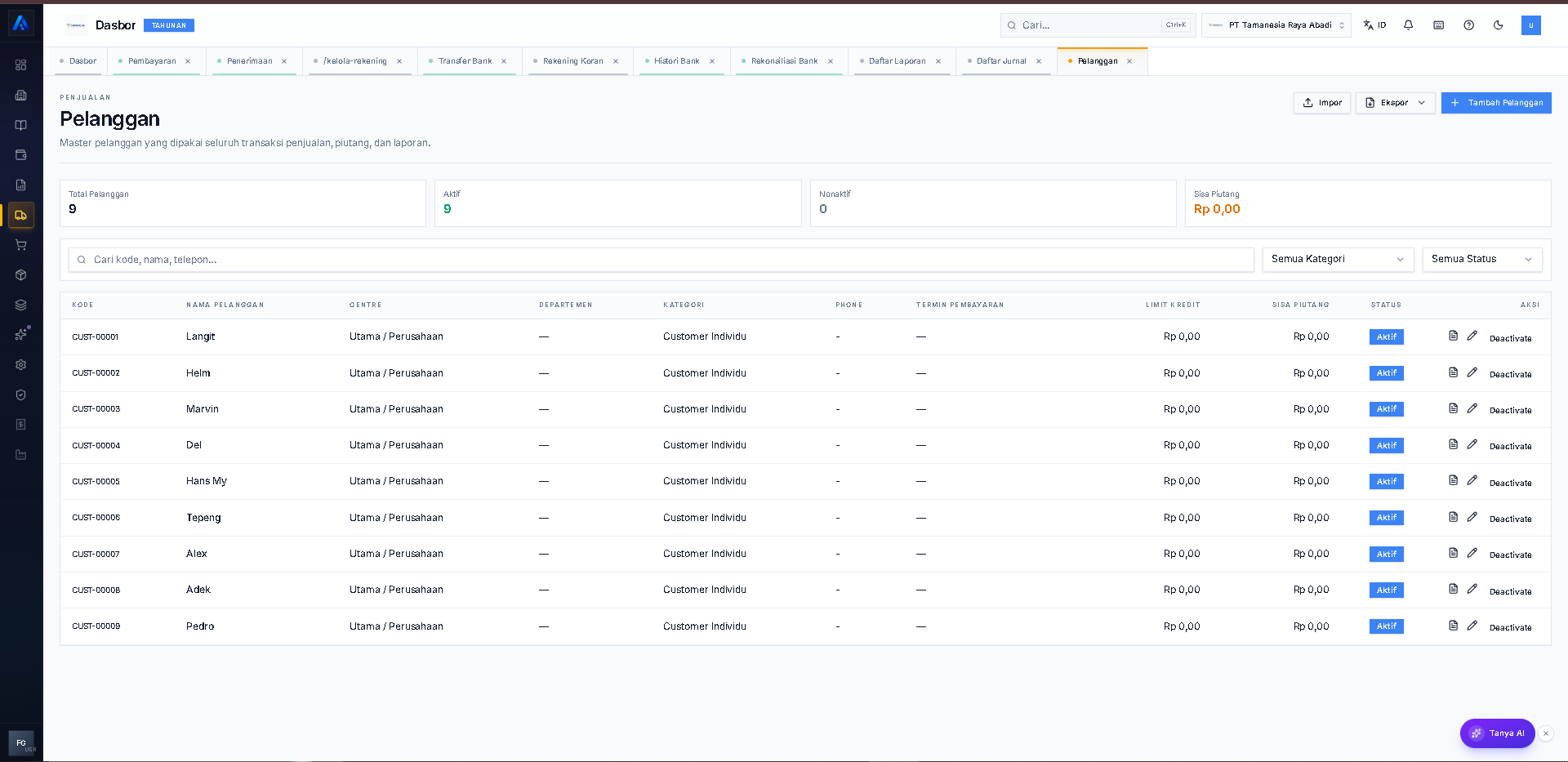Click the package box icon in sidebar

[x=21, y=275]
